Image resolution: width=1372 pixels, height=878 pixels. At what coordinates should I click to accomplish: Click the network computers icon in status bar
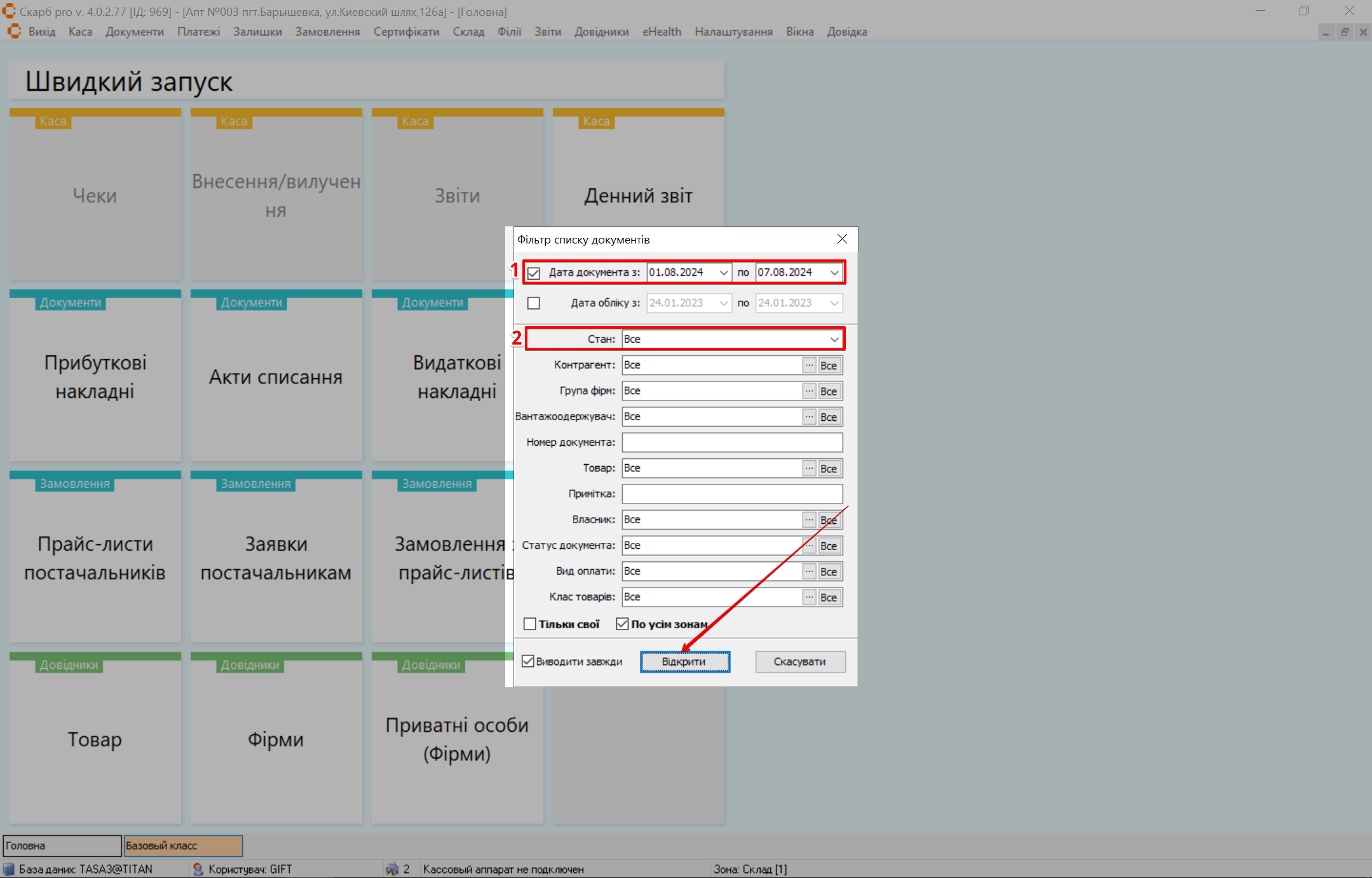392,868
